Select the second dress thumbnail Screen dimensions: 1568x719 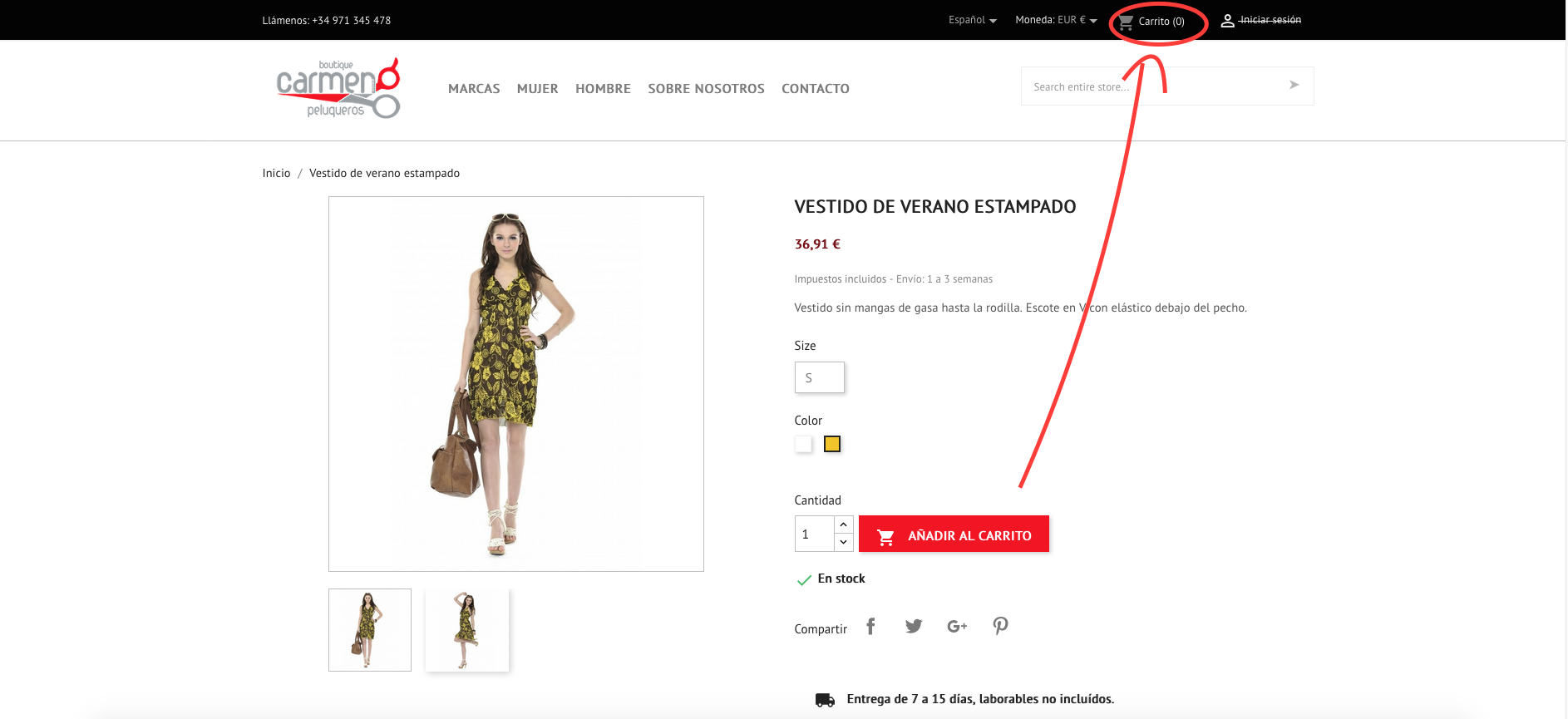click(x=467, y=630)
